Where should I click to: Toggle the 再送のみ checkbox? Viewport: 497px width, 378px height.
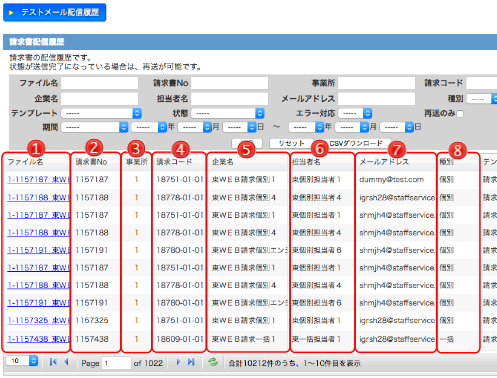click(460, 114)
